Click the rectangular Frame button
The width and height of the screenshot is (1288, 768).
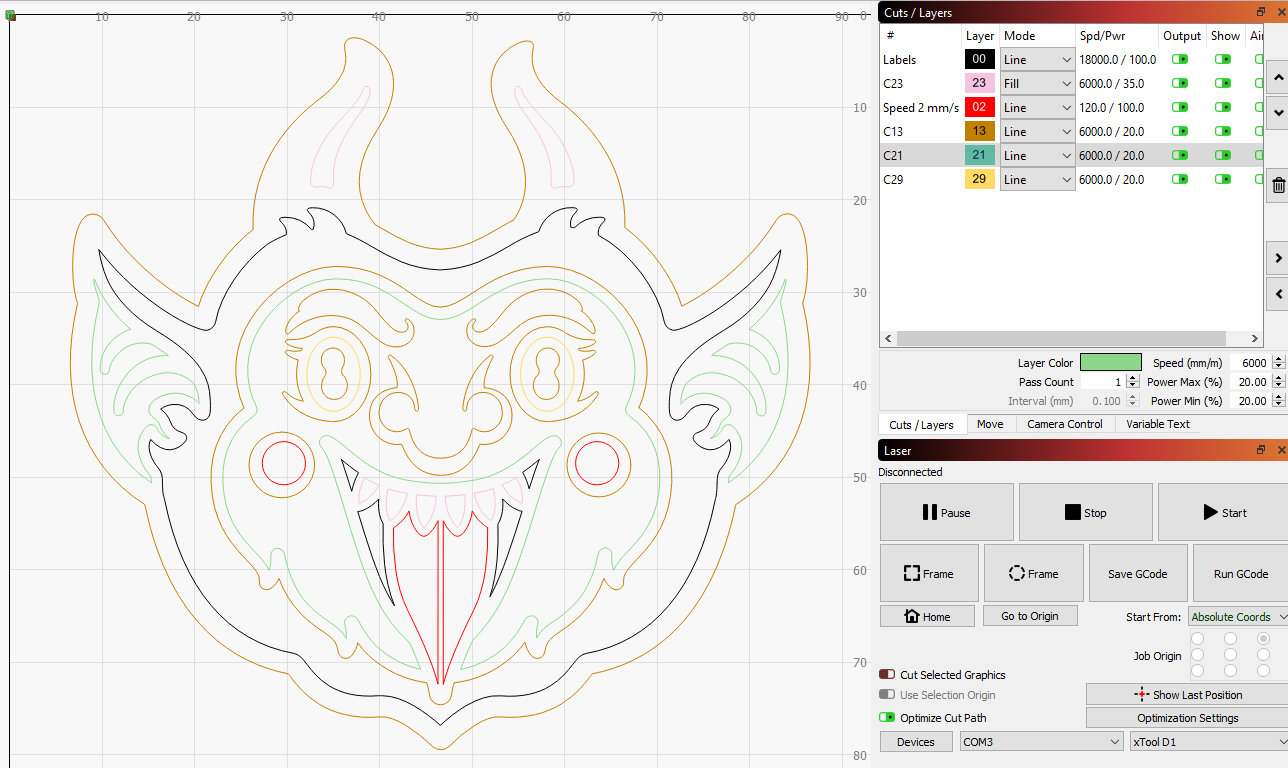929,573
